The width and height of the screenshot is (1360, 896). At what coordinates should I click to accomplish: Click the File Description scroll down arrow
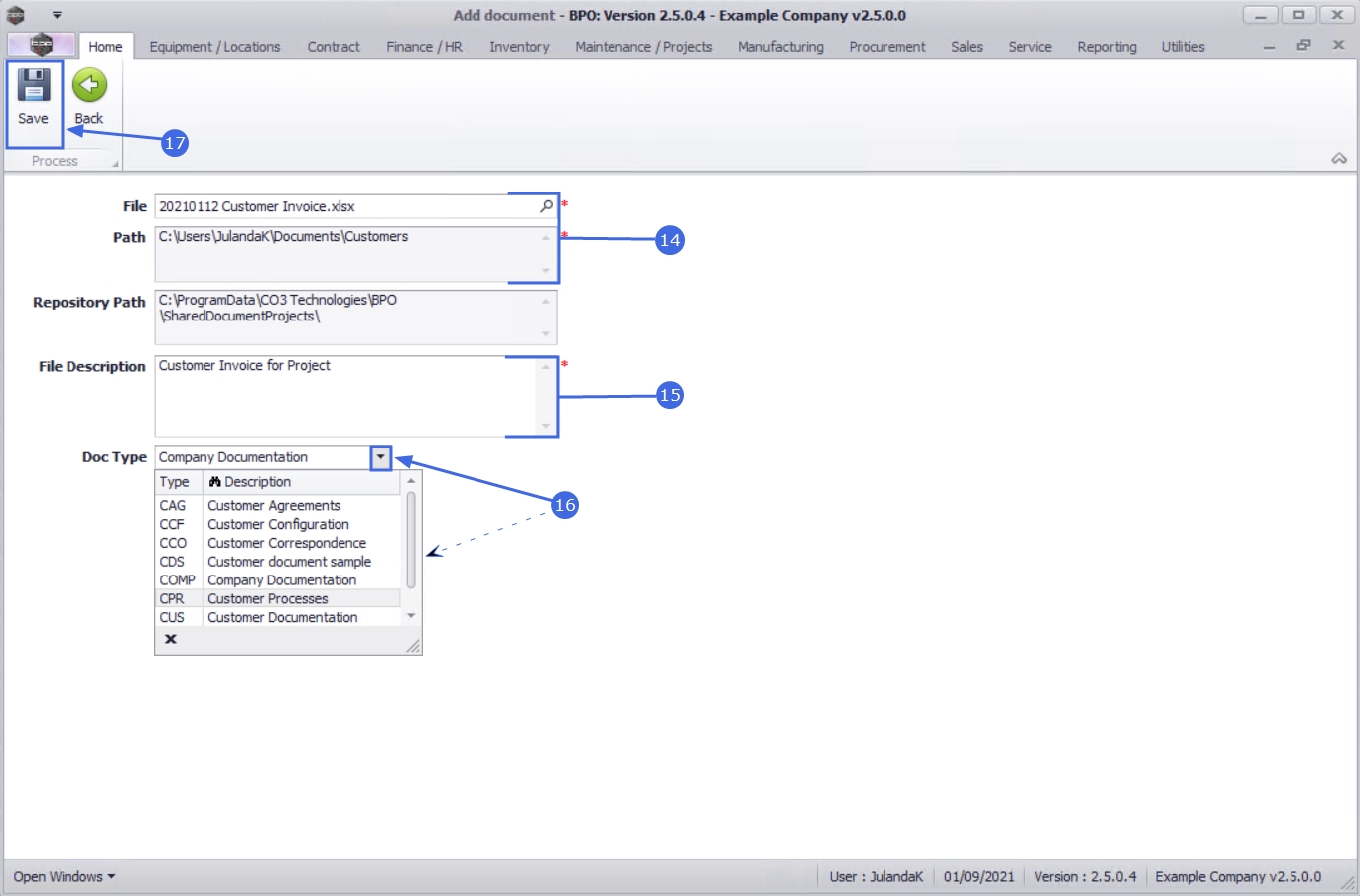click(546, 426)
